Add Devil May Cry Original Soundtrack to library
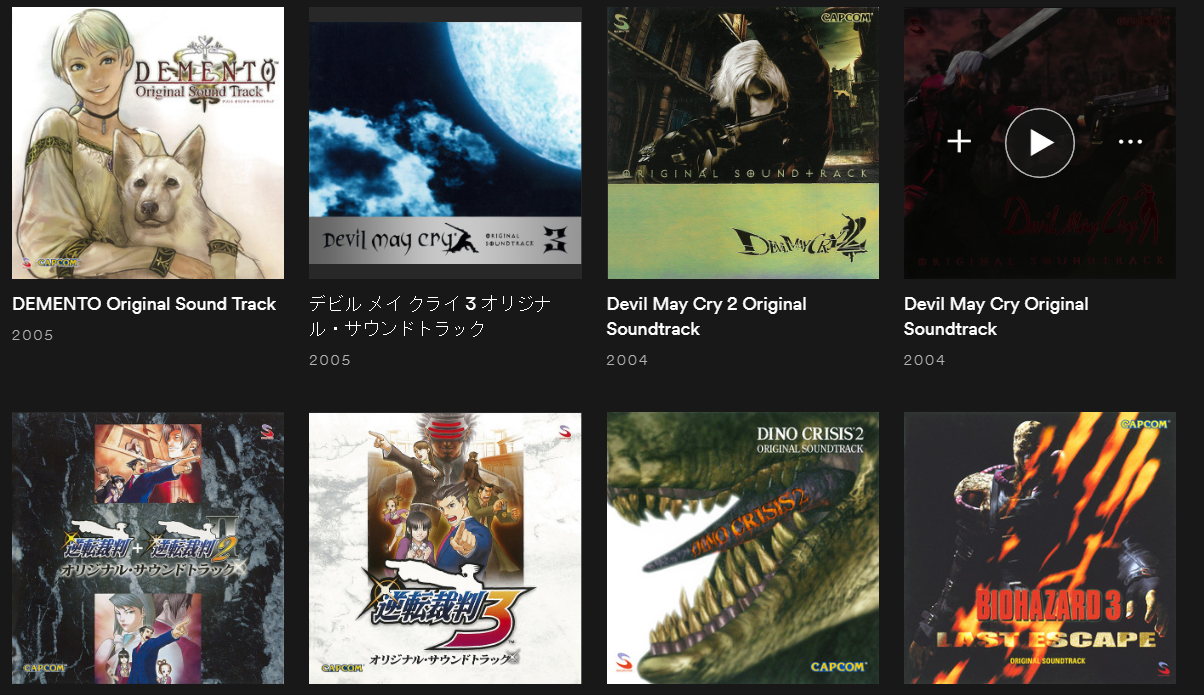 [959, 142]
